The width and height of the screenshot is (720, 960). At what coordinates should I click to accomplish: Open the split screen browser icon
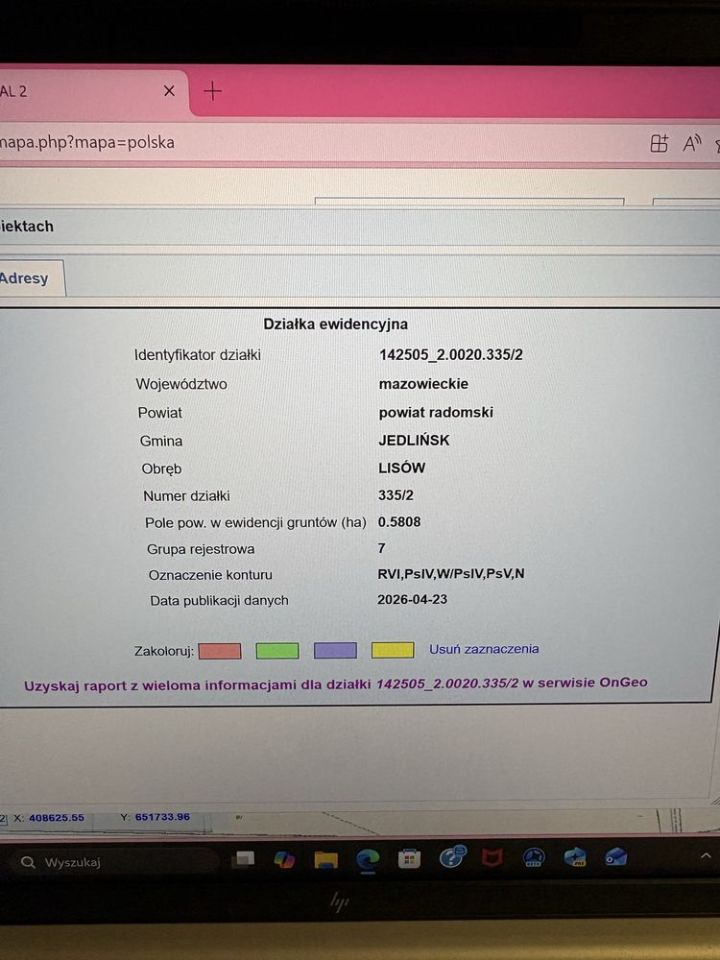(659, 143)
